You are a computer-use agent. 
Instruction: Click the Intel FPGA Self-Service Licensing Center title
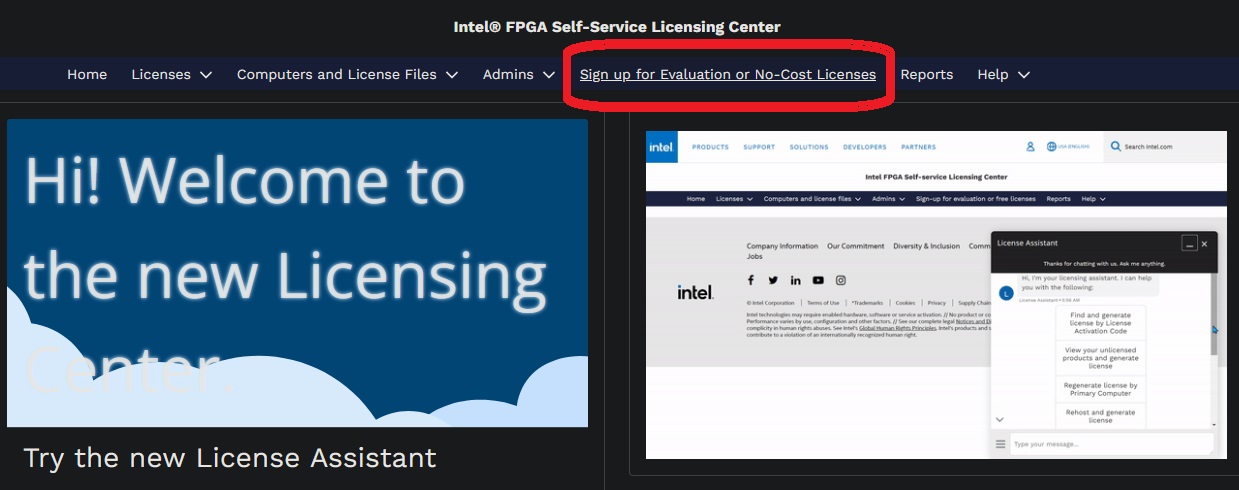click(x=617, y=27)
